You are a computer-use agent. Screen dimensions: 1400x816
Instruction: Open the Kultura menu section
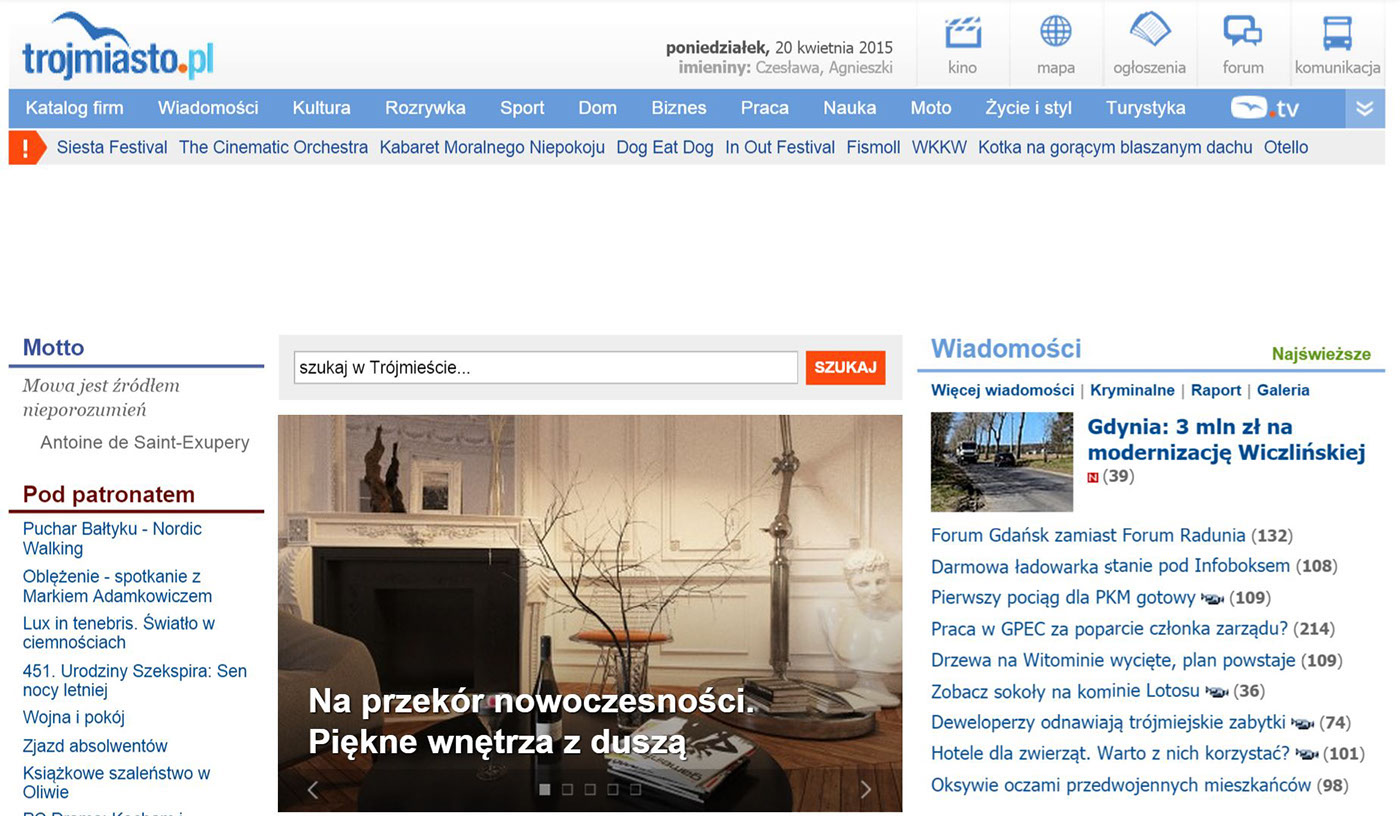pos(321,108)
